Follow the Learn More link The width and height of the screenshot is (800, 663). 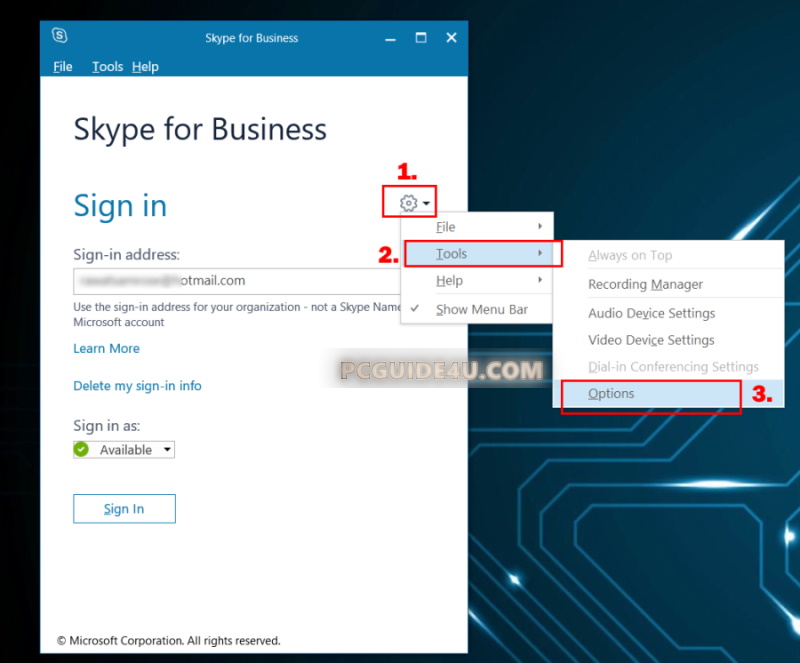pos(106,349)
